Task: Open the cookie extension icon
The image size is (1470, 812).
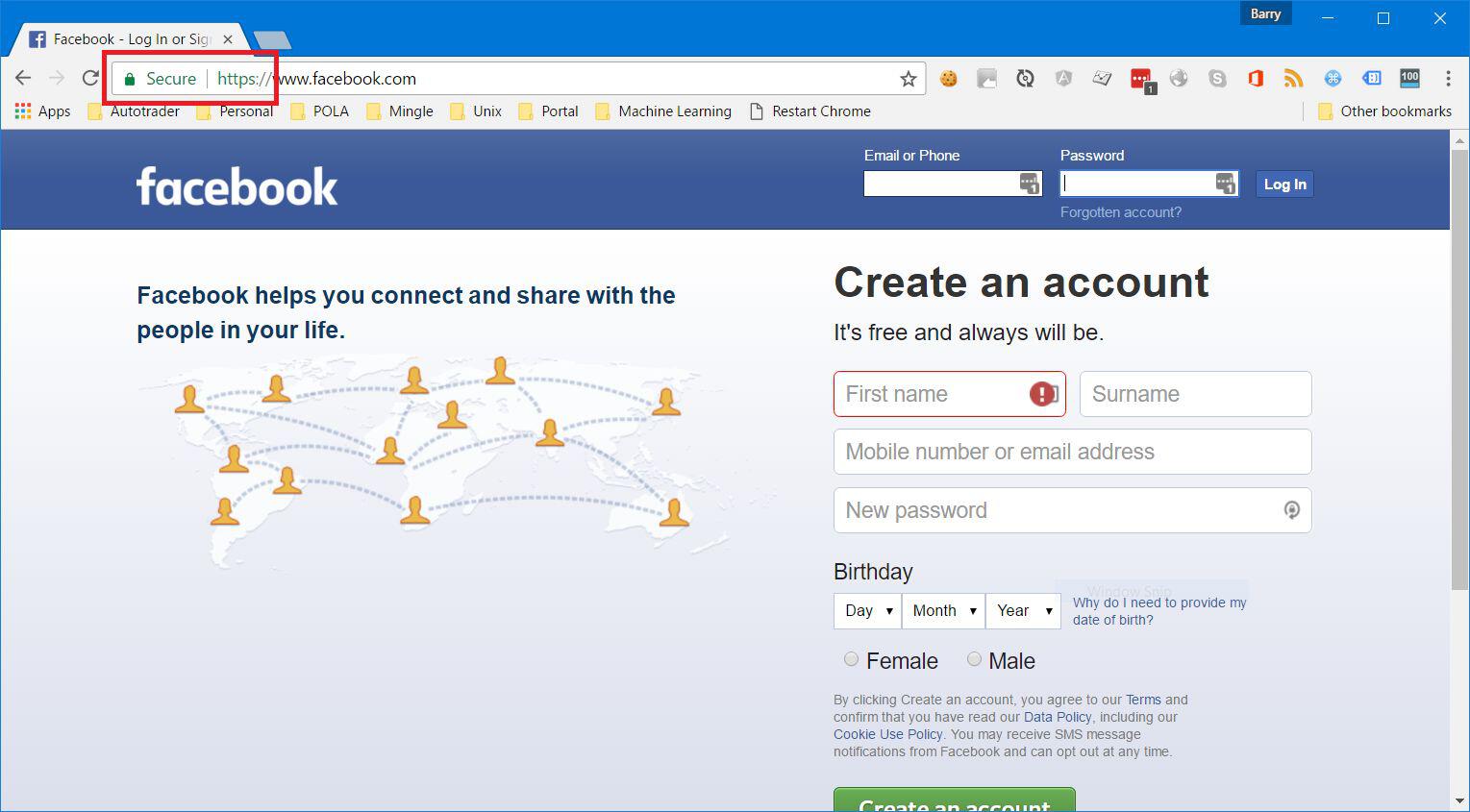Action: (x=949, y=79)
